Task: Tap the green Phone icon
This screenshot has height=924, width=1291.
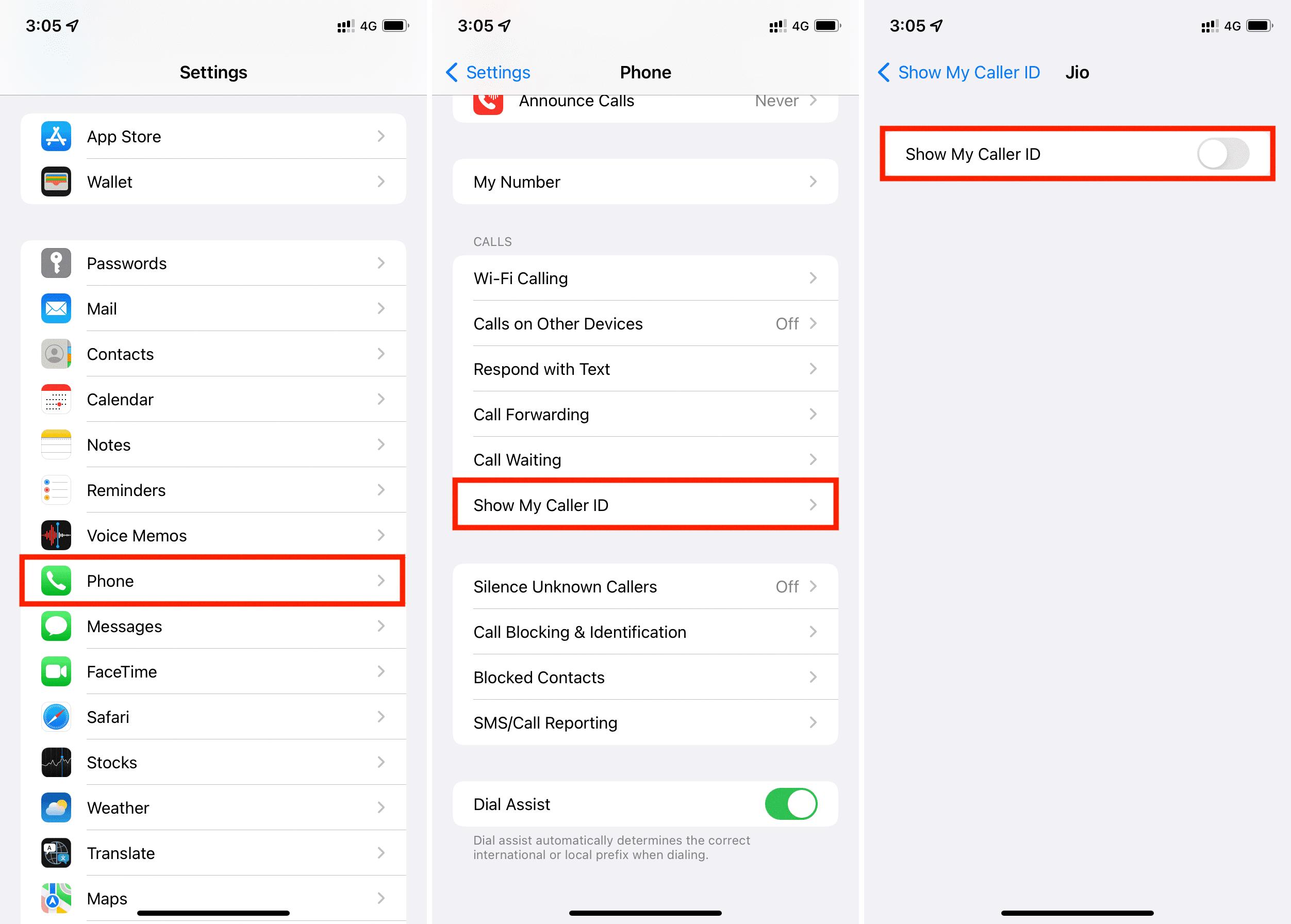Action: (x=56, y=581)
